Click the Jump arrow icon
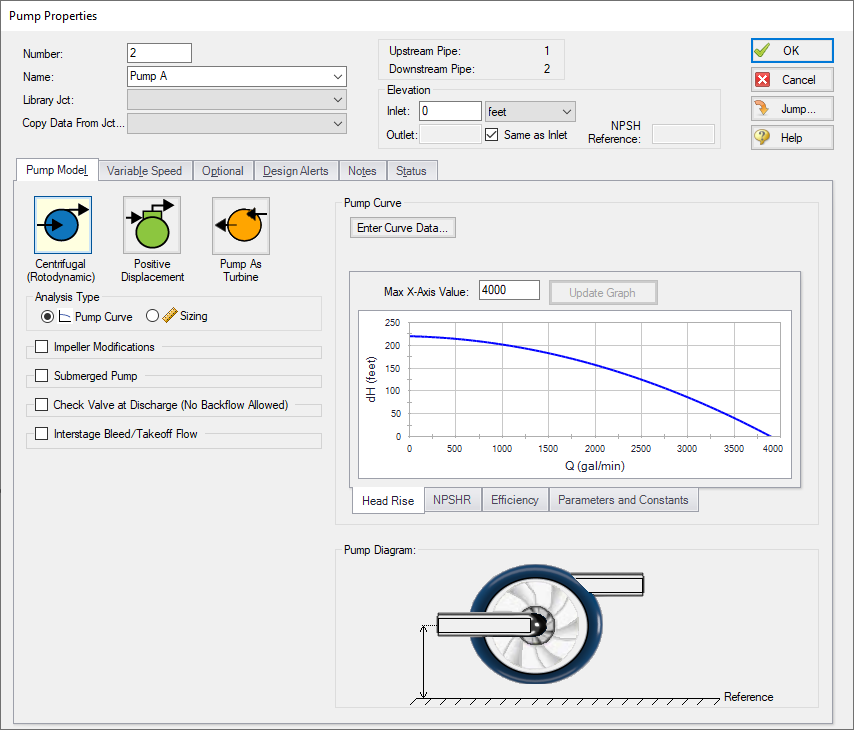This screenshot has height=730, width=854. click(x=762, y=108)
